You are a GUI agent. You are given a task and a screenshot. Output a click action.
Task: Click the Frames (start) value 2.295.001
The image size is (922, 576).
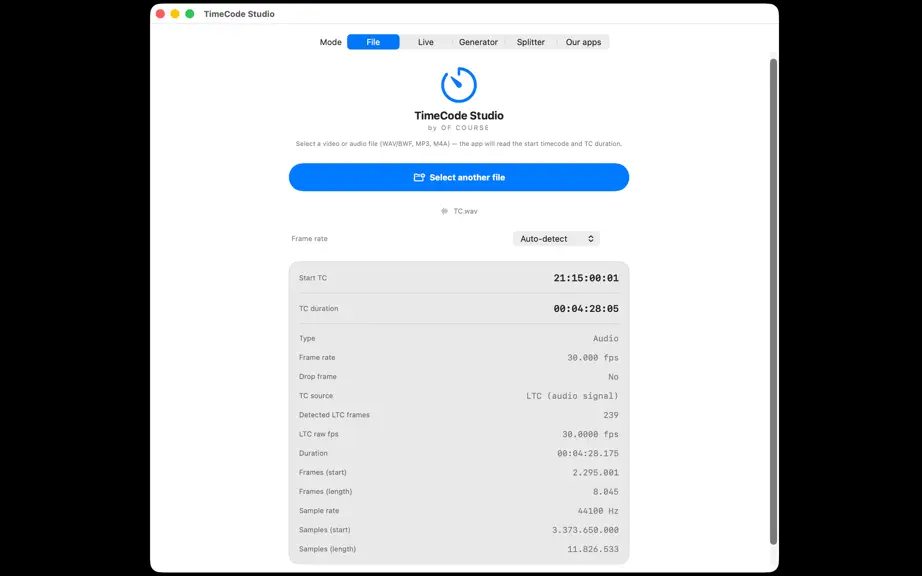[x=596, y=473]
